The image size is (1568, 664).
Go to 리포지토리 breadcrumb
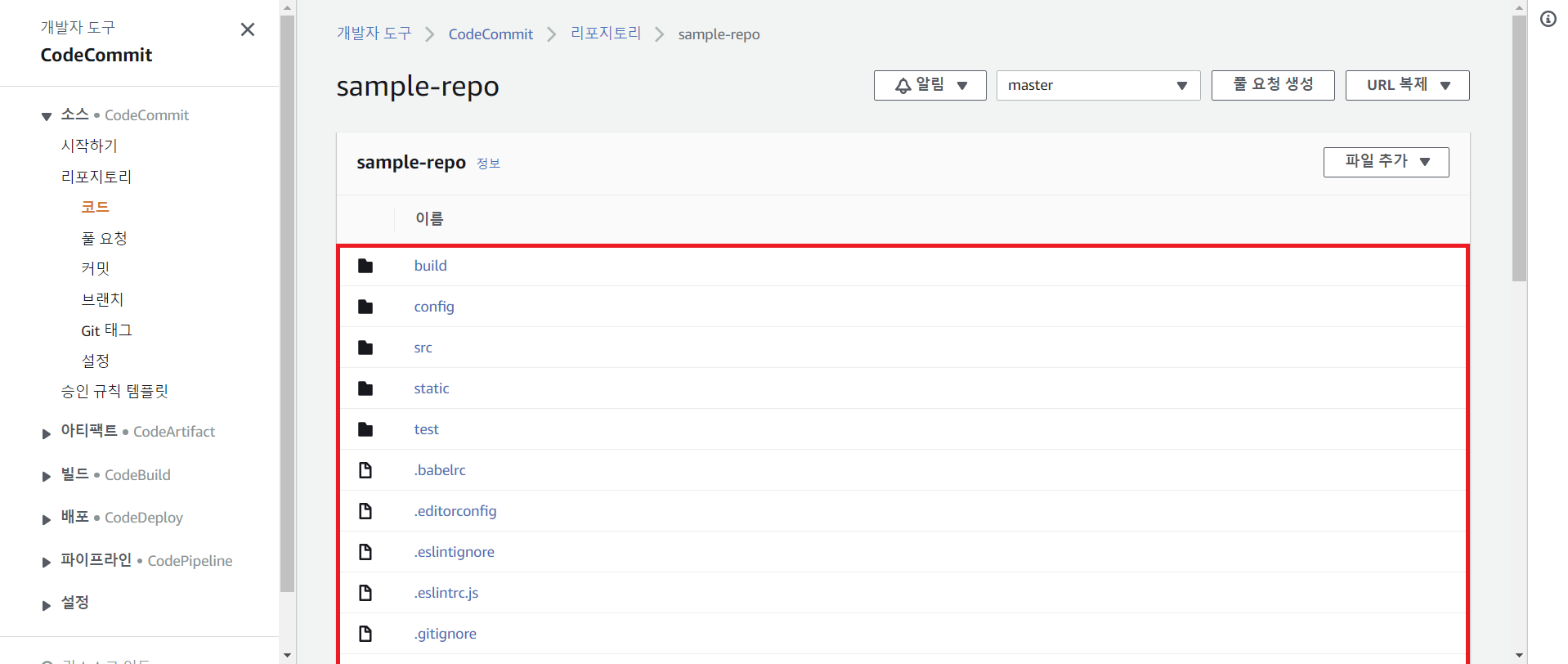(606, 34)
